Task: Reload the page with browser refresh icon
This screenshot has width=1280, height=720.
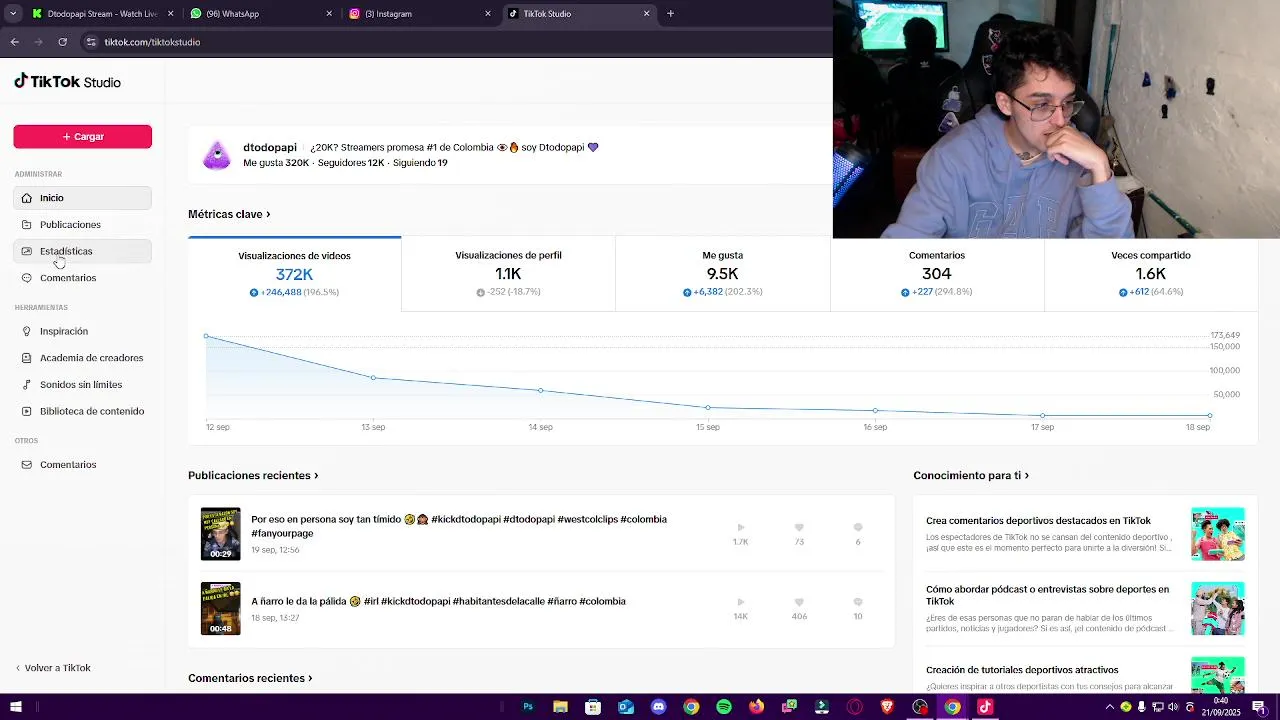Action: (x=62, y=42)
